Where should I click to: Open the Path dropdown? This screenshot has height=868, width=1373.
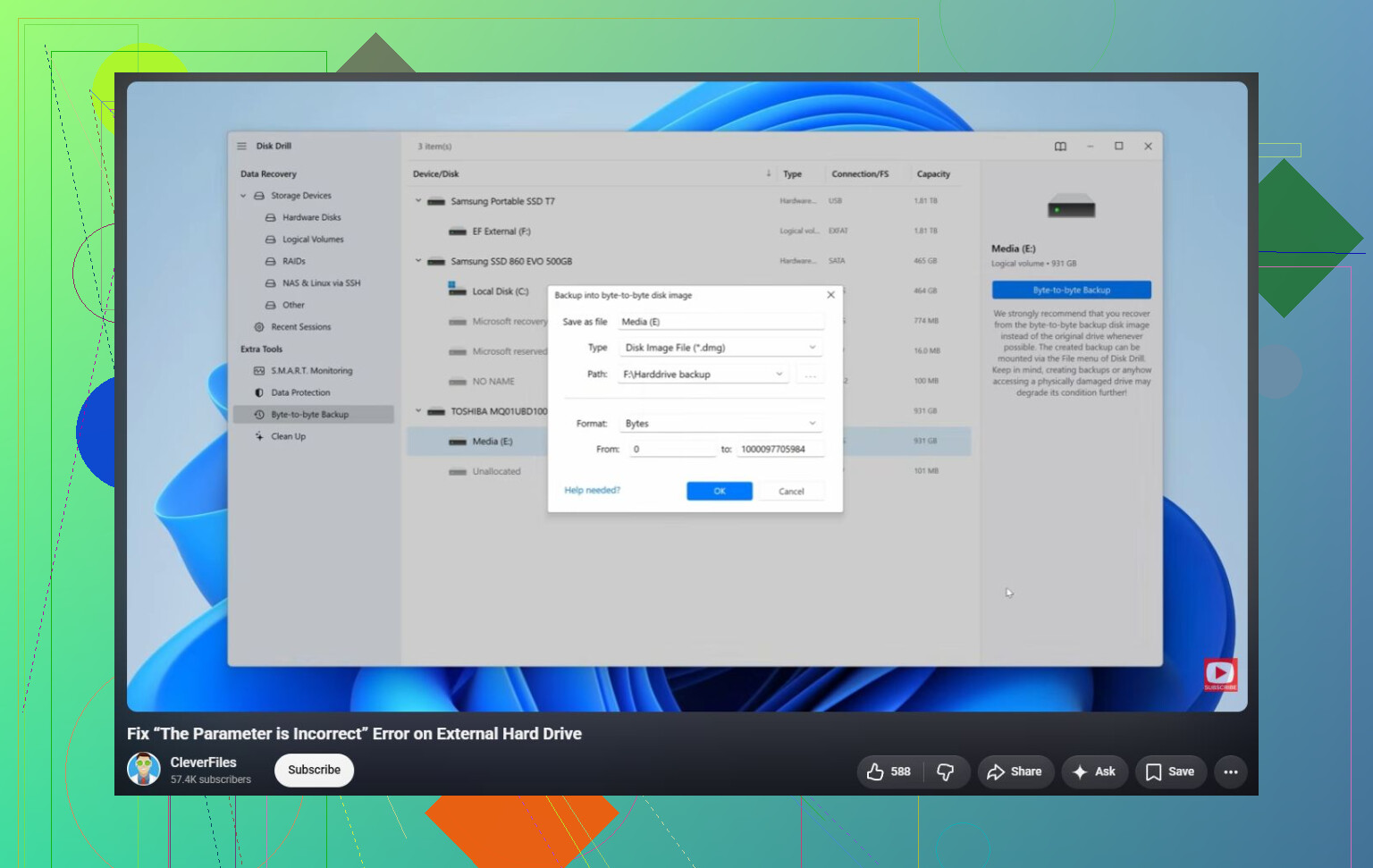click(x=704, y=375)
